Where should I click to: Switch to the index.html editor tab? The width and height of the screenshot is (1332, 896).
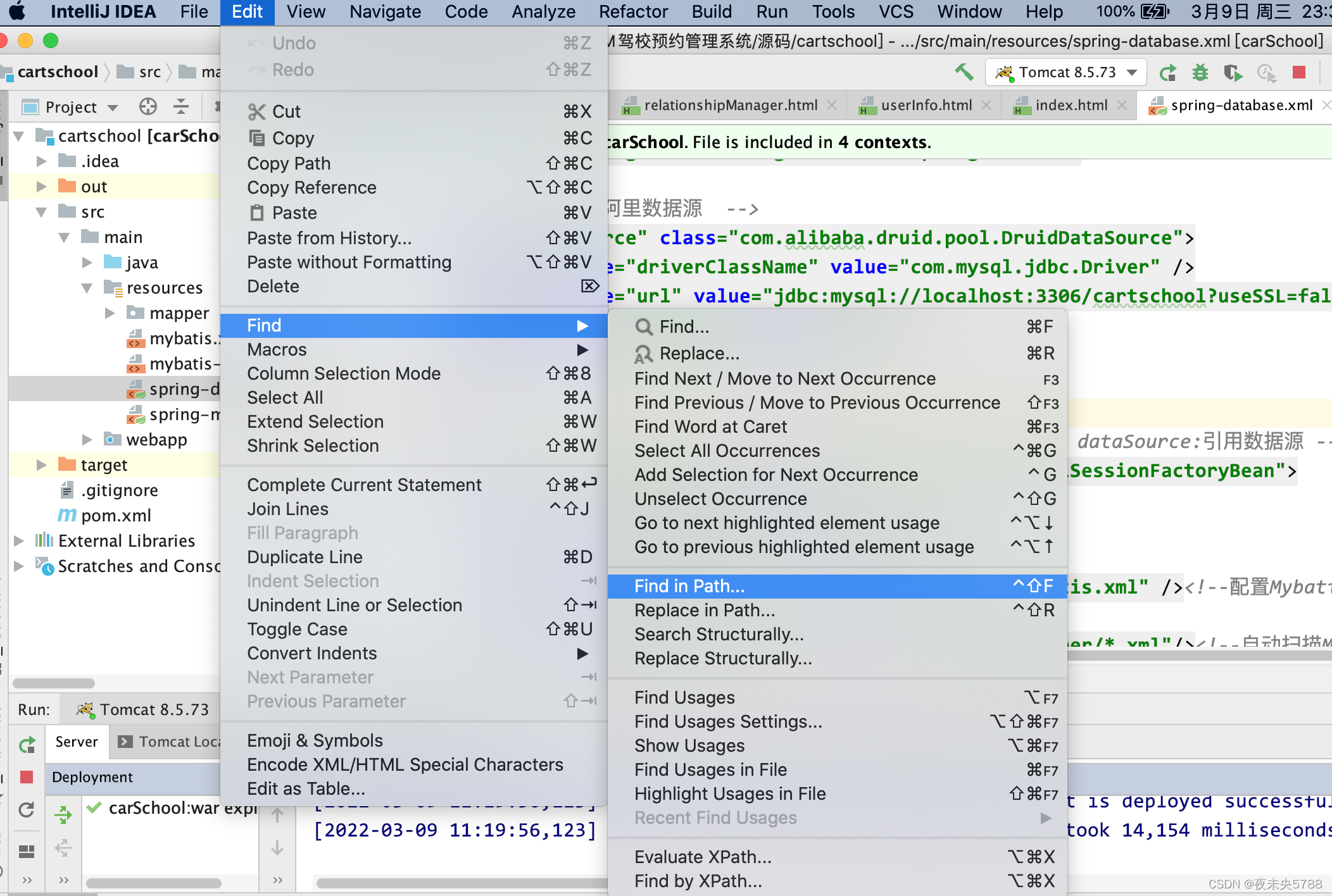pyautogui.click(x=1071, y=106)
